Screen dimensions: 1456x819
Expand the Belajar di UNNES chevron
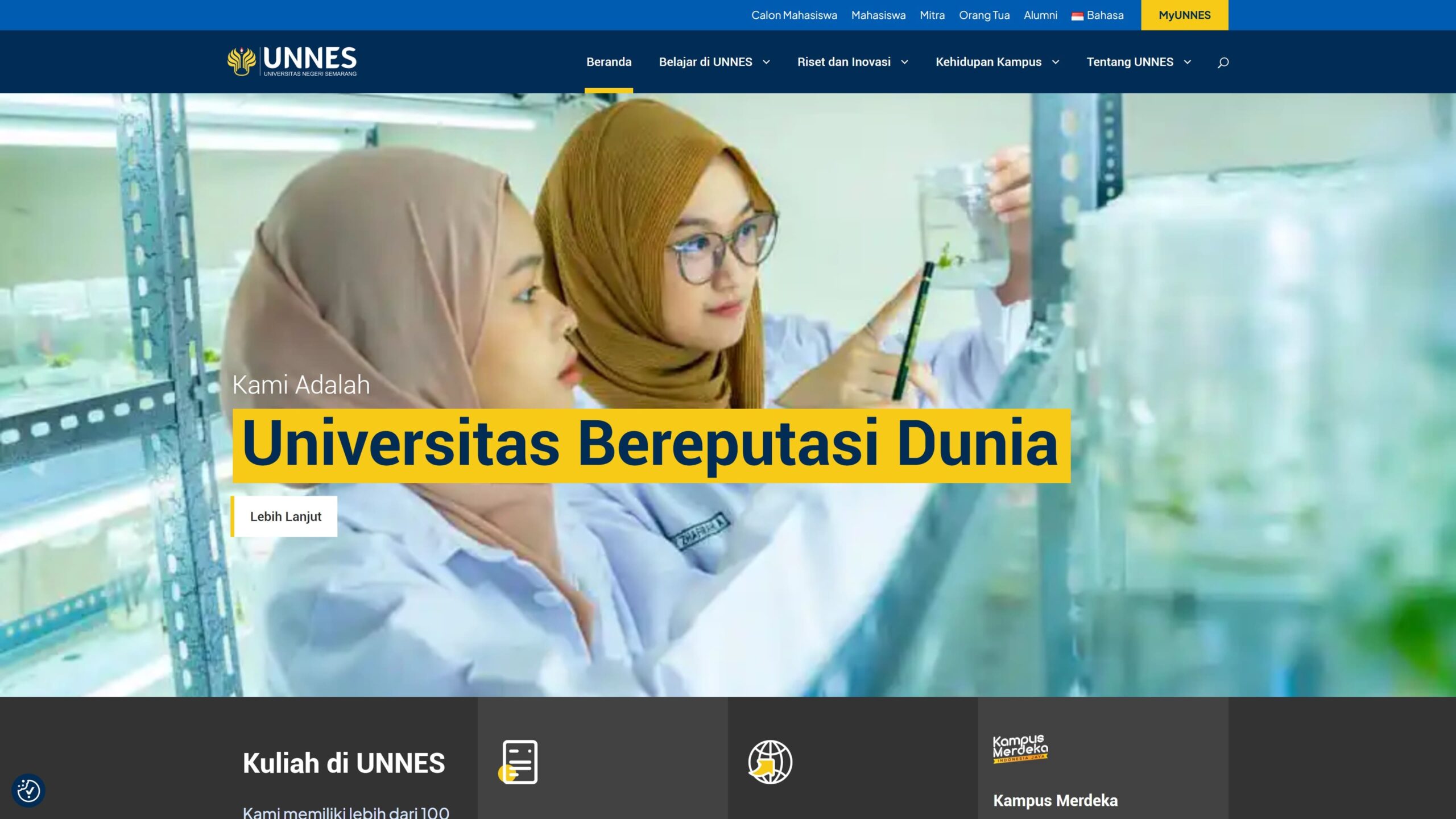[x=766, y=62]
